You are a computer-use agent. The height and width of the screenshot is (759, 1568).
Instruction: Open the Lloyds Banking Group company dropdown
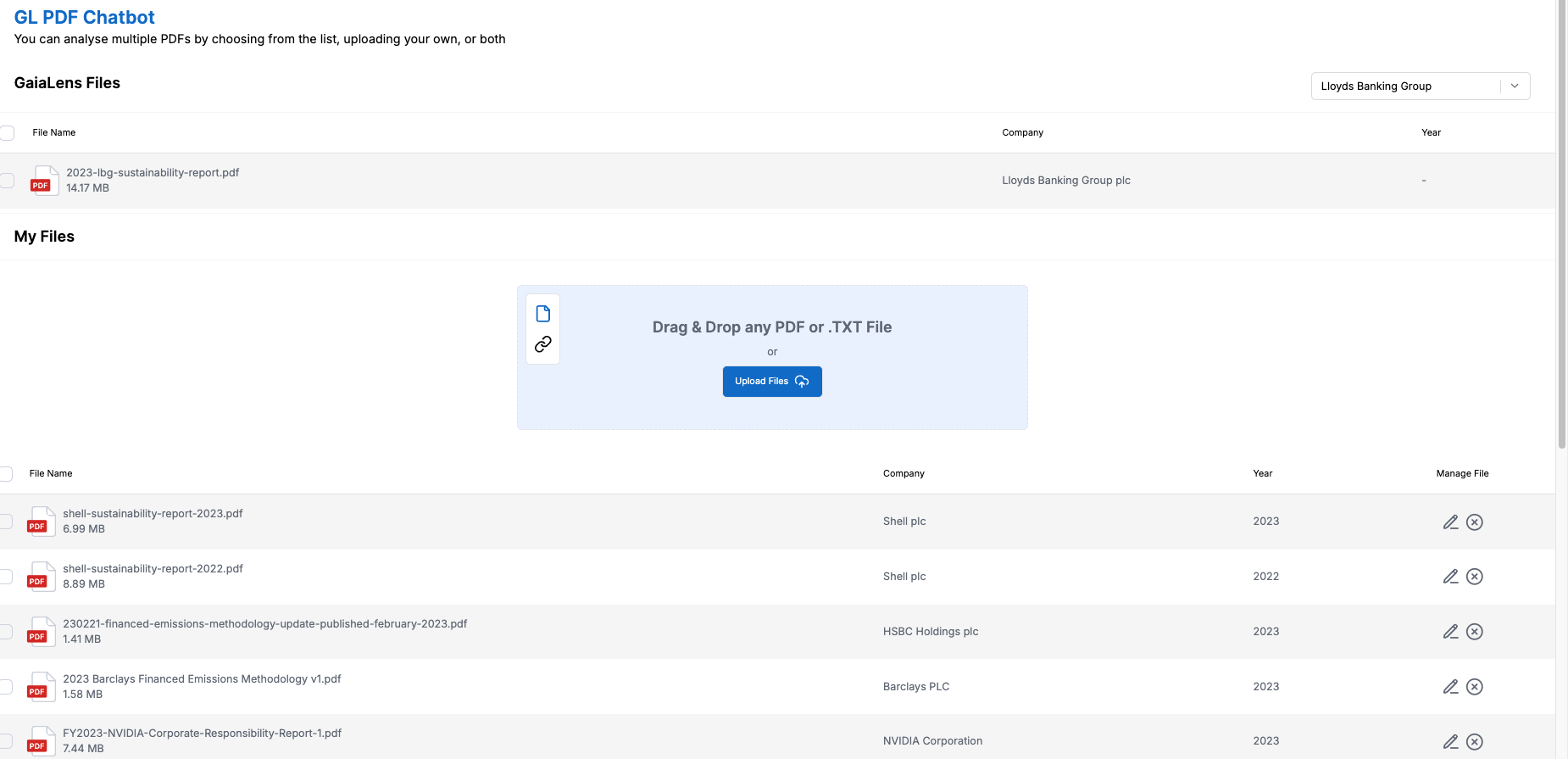click(1420, 86)
